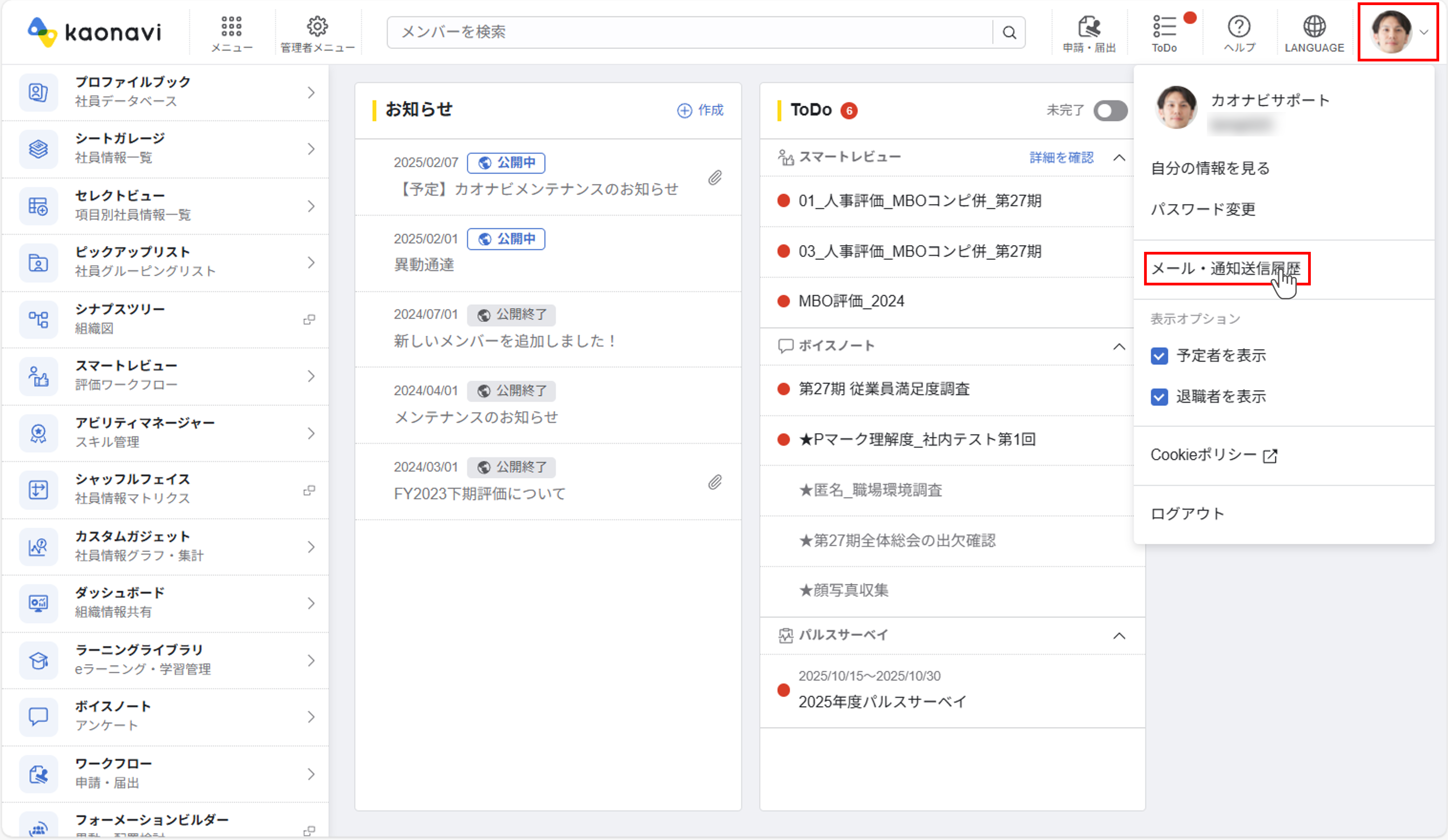Open the ヘルプ question mark icon
This screenshot has width=1448, height=840.
(x=1239, y=27)
